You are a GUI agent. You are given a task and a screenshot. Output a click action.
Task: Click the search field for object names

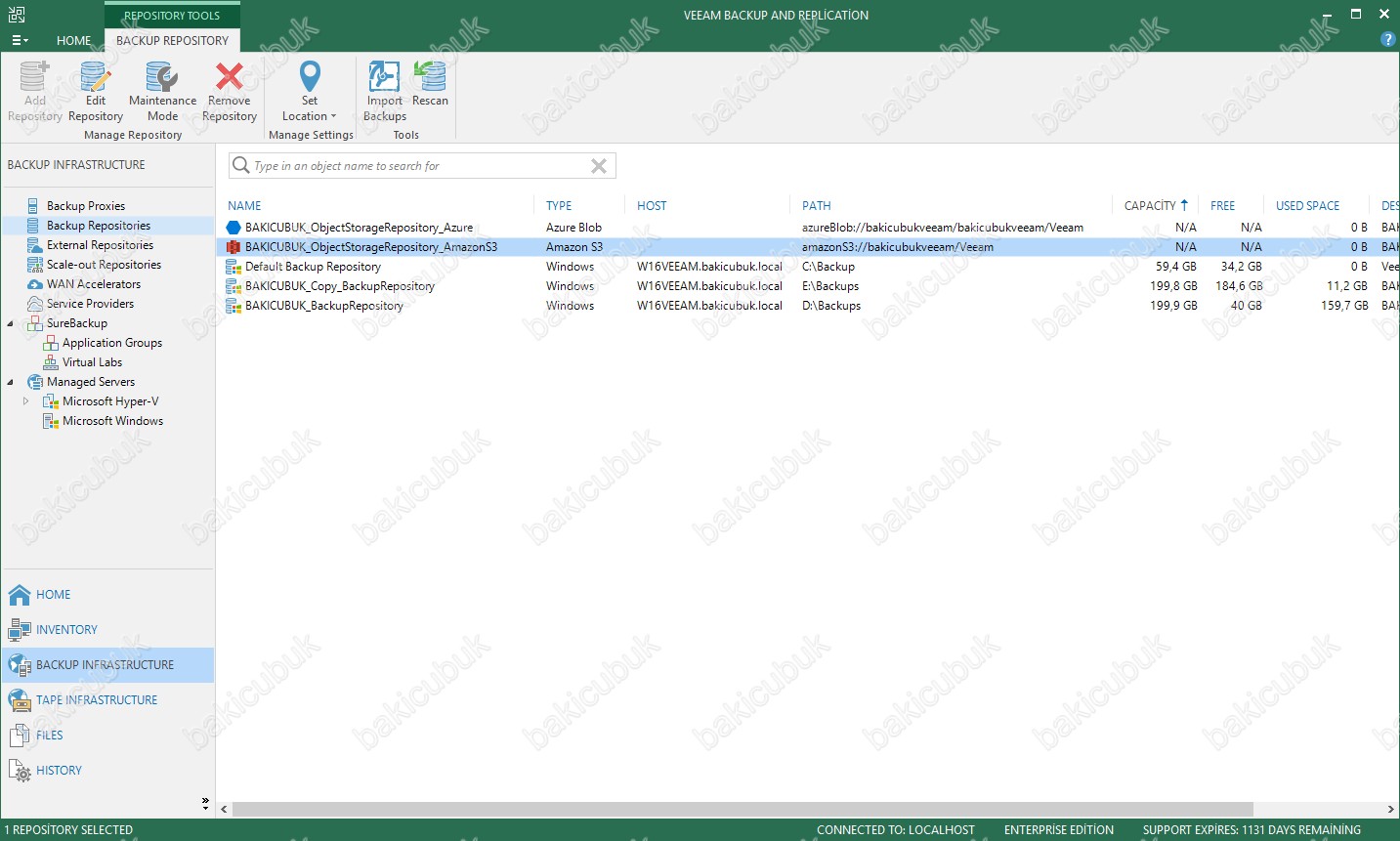pyautogui.click(x=420, y=166)
